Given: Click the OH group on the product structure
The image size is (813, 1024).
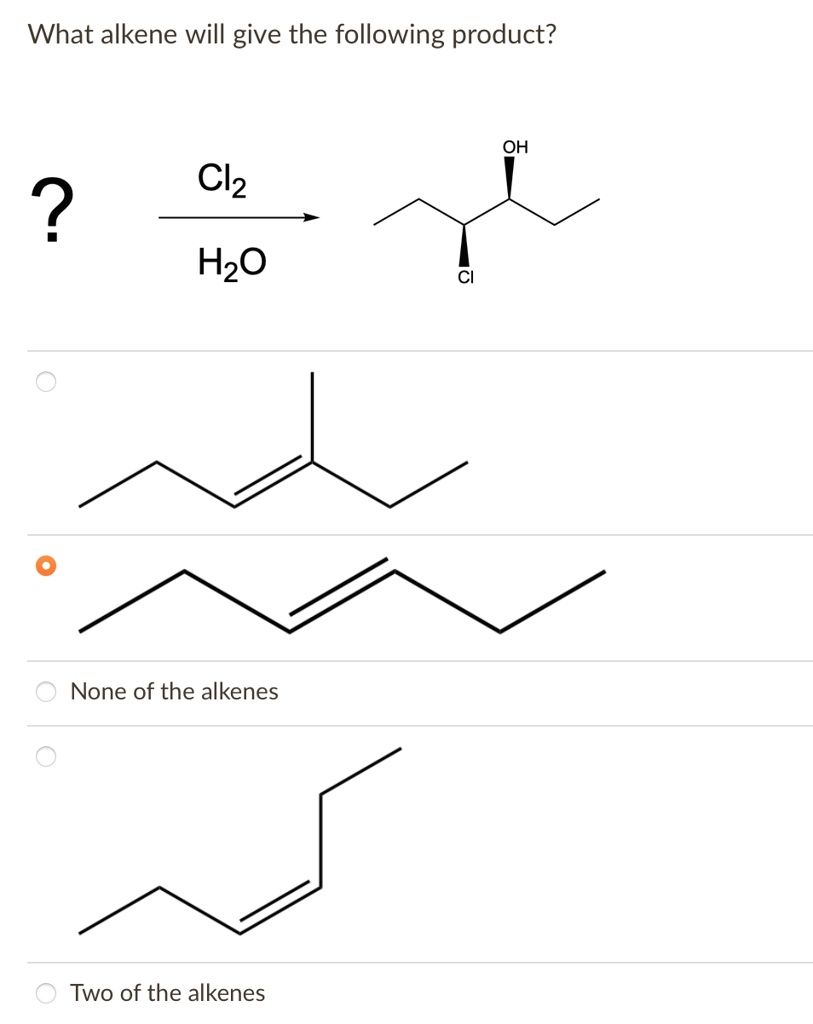Looking at the screenshot, I should click(515, 146).
